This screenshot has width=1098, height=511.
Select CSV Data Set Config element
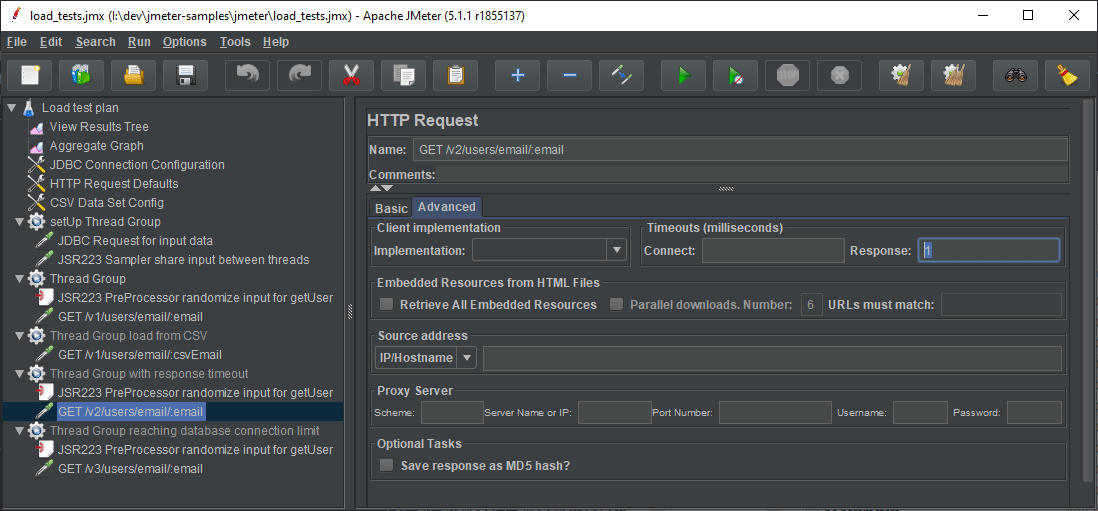point(106,202)
